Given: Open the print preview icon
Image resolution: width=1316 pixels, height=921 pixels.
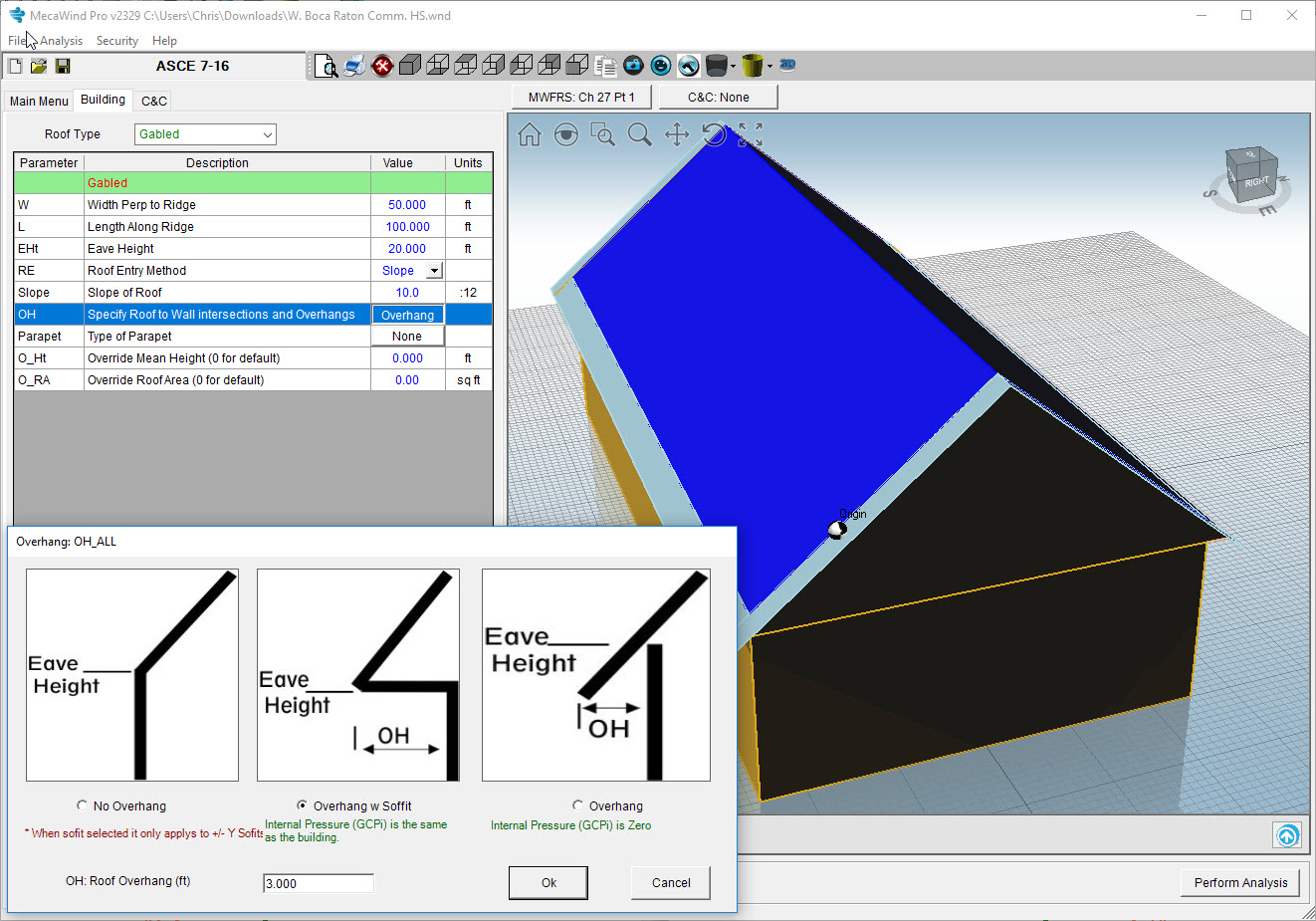Looking at the screenshot, I should (327, 66).
